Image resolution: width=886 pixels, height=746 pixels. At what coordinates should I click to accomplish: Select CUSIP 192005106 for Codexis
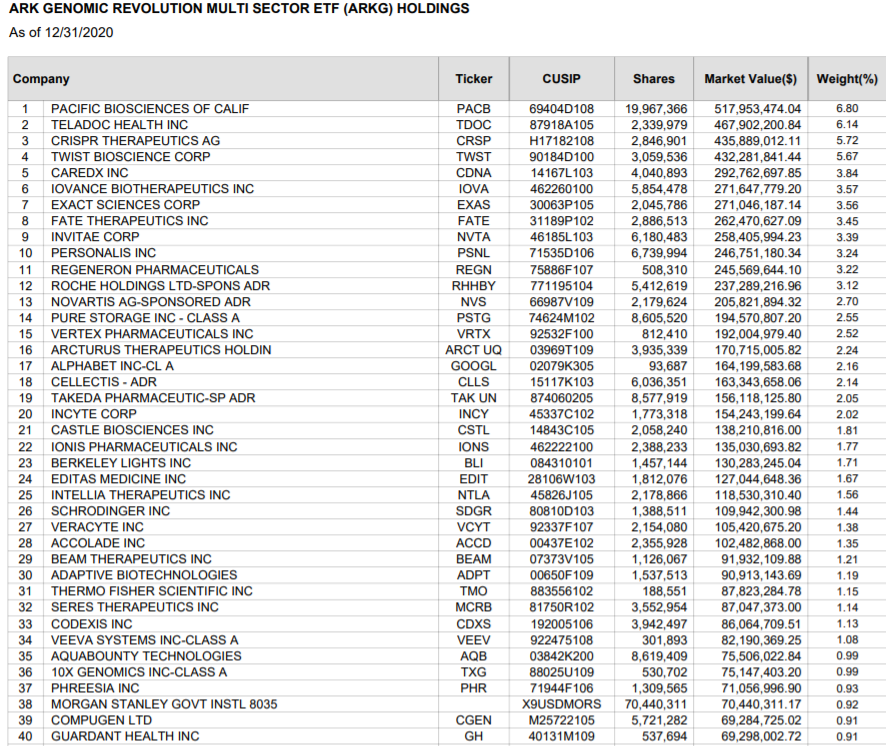tap(561, 624)
